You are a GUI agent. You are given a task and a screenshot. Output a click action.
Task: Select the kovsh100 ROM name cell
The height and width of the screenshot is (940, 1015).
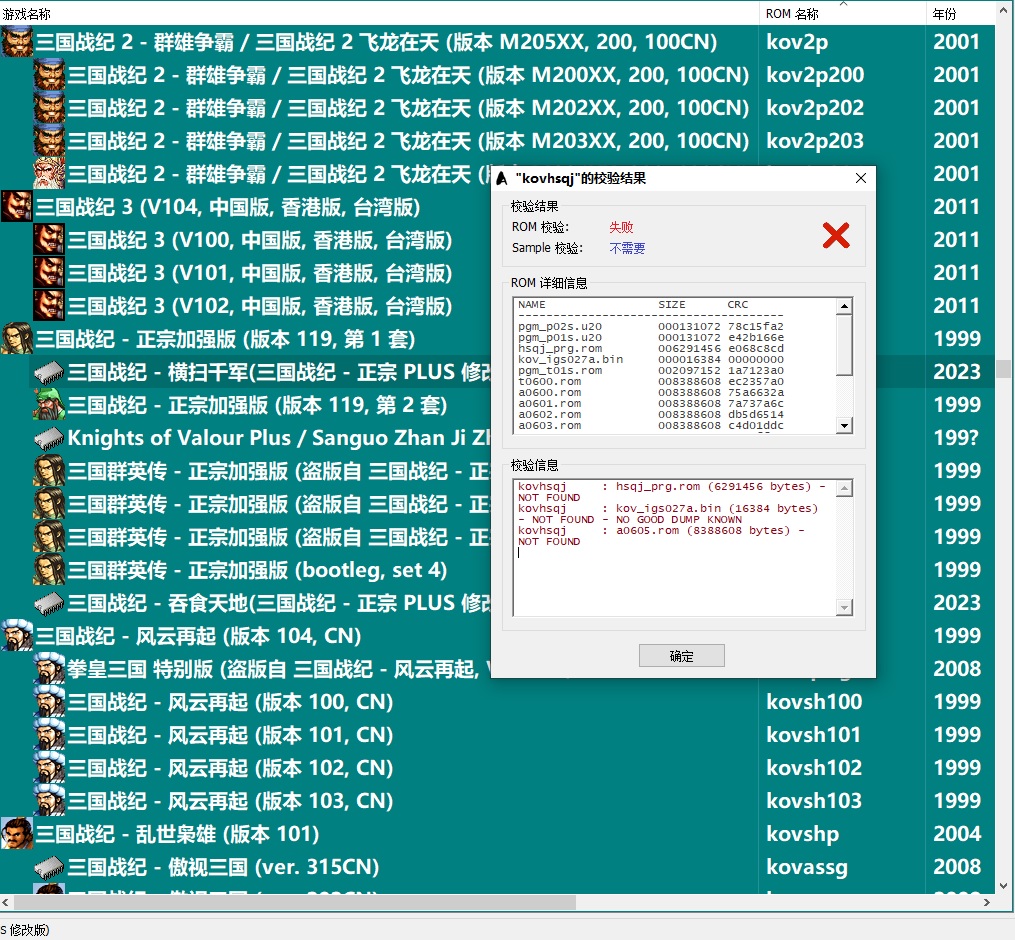click(814, 702)
